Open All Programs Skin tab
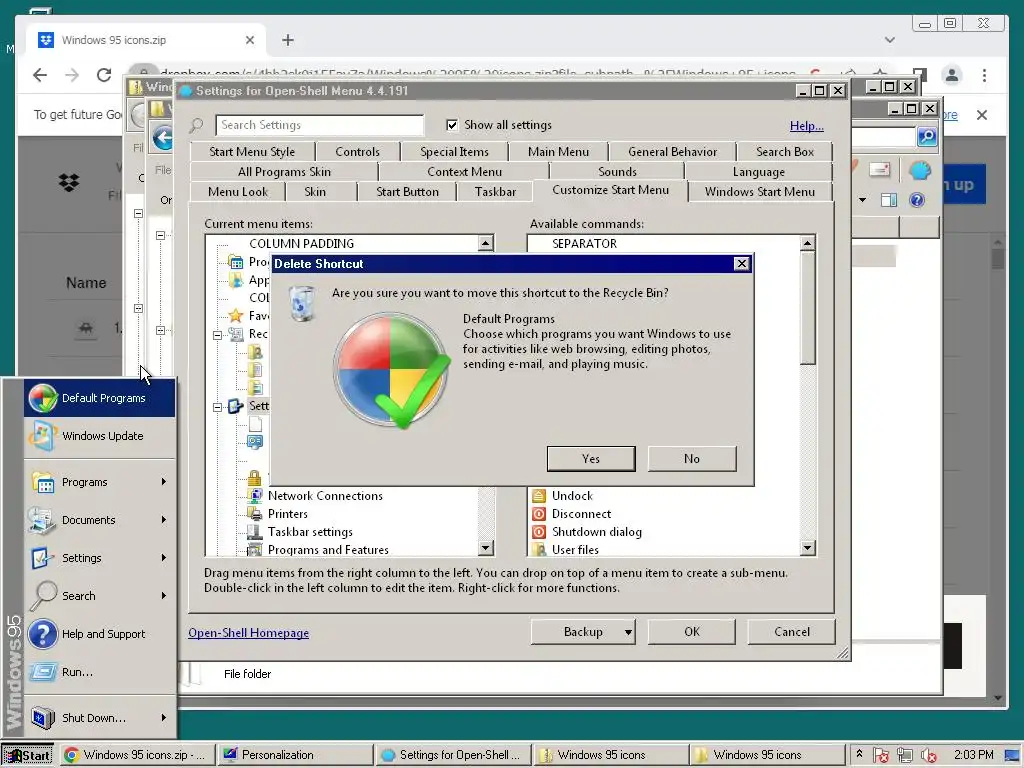 (x=284, y=172)
